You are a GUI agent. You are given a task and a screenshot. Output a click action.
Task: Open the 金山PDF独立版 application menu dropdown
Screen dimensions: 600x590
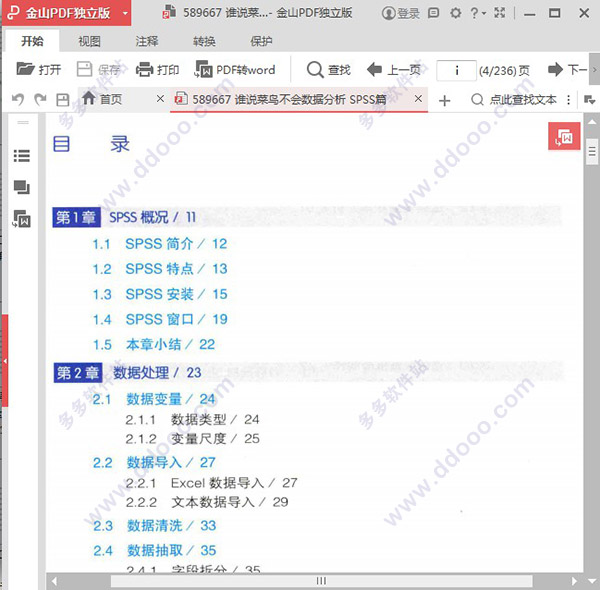(x=125, y=13)
